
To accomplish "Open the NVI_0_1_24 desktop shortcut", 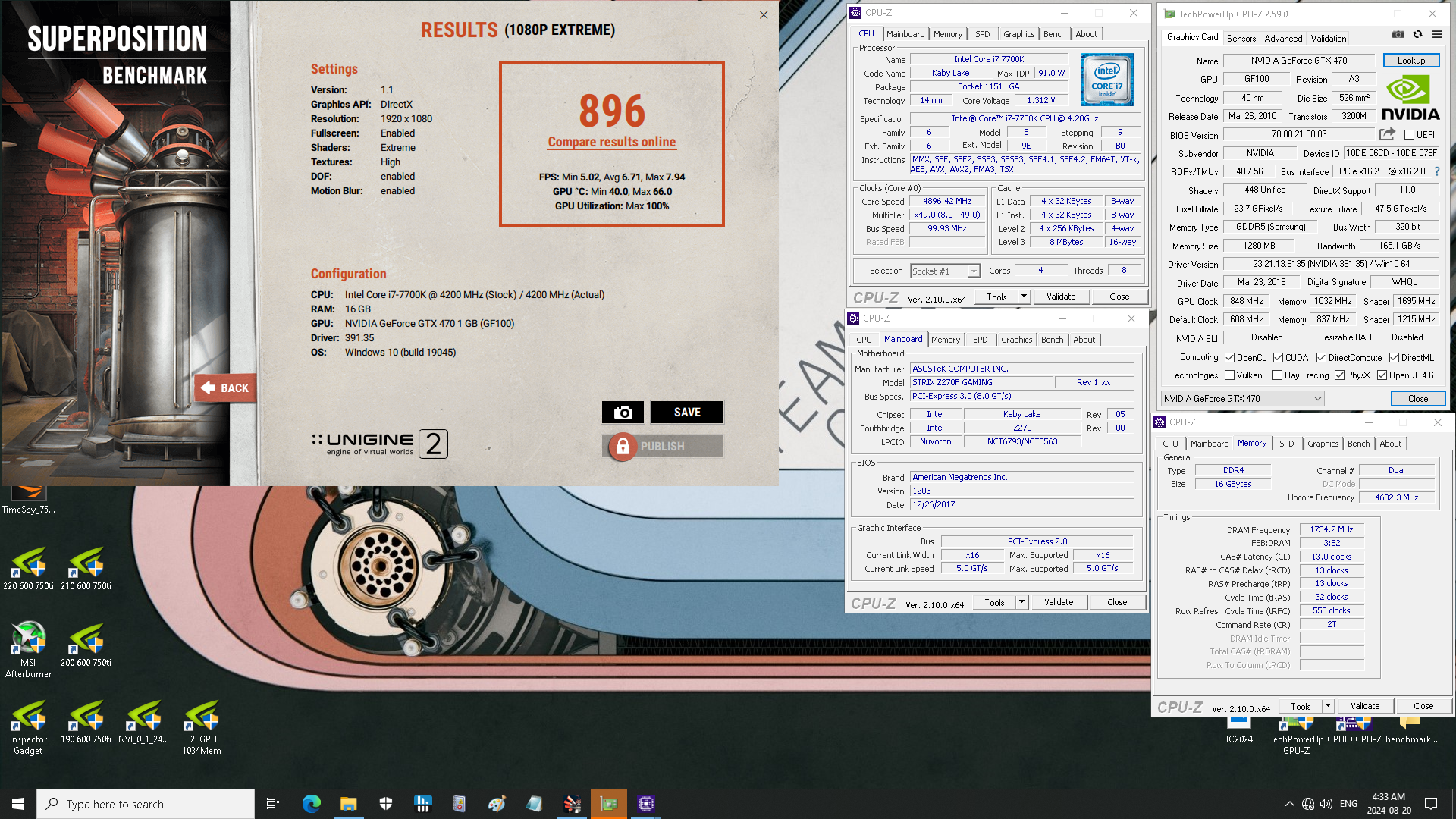I will (x=143, y=721).
